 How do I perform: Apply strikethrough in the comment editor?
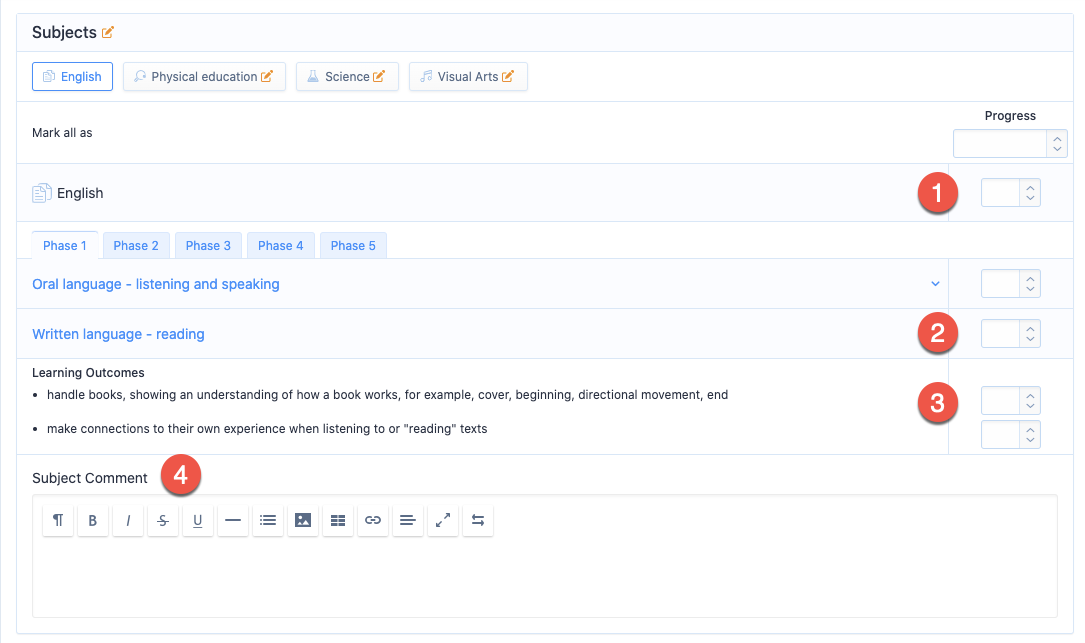tap(163, 520)
